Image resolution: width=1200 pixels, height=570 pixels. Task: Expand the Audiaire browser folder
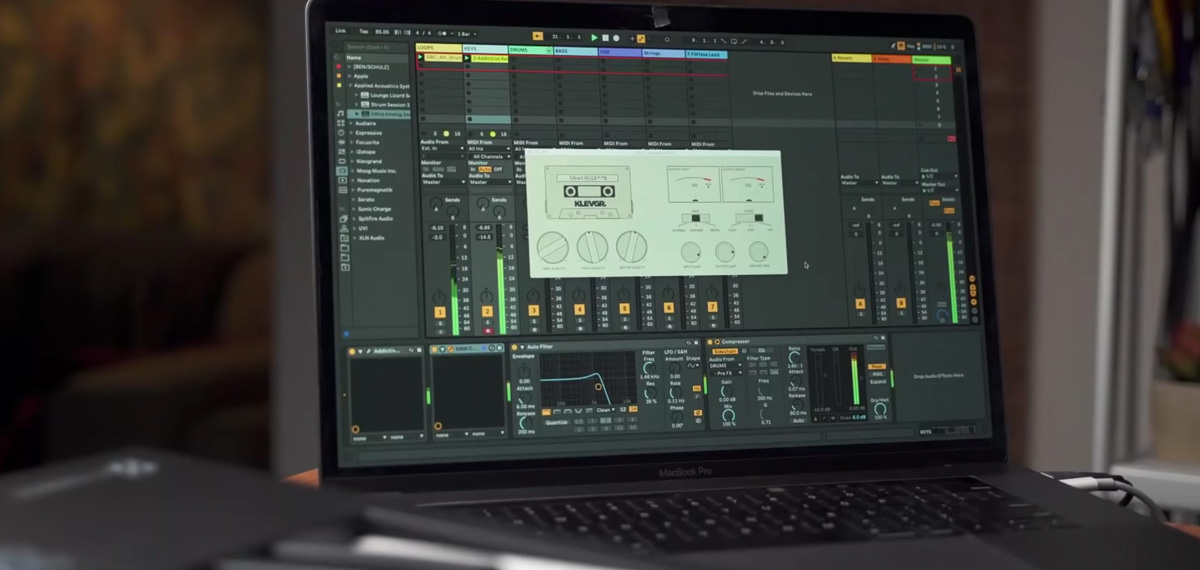351,124
